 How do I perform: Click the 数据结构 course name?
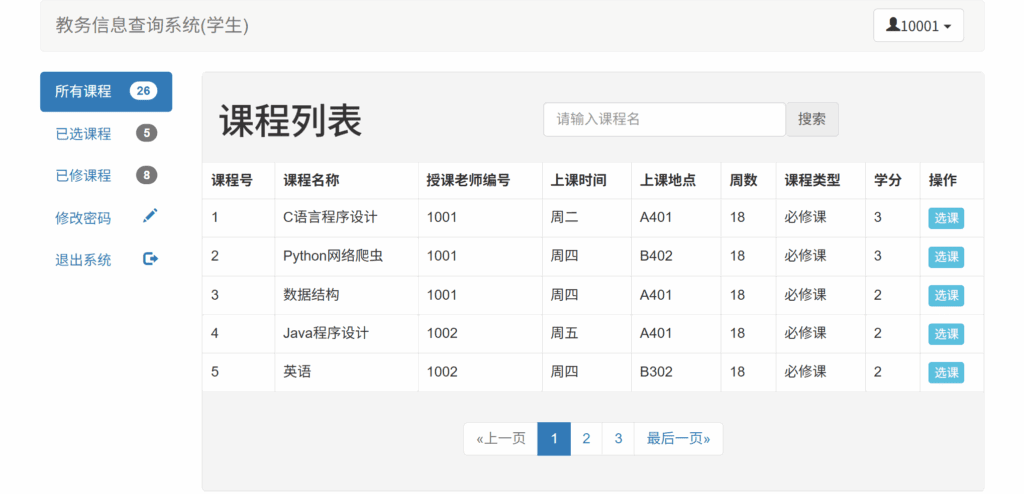311,295
